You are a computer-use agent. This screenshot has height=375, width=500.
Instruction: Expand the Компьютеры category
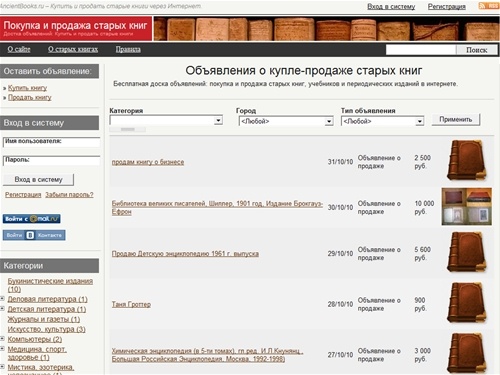click(x=2, y=338)
